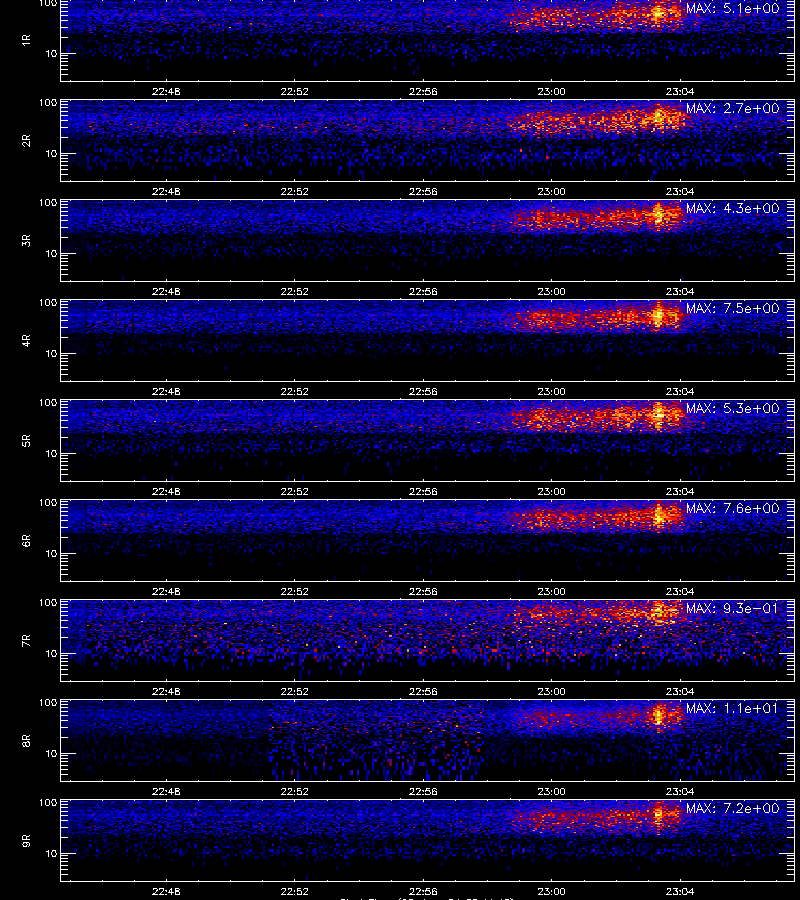This screenshot has width=800, height=900.
Task: Click the 8R panel axis label
Action: pos(26,740)
